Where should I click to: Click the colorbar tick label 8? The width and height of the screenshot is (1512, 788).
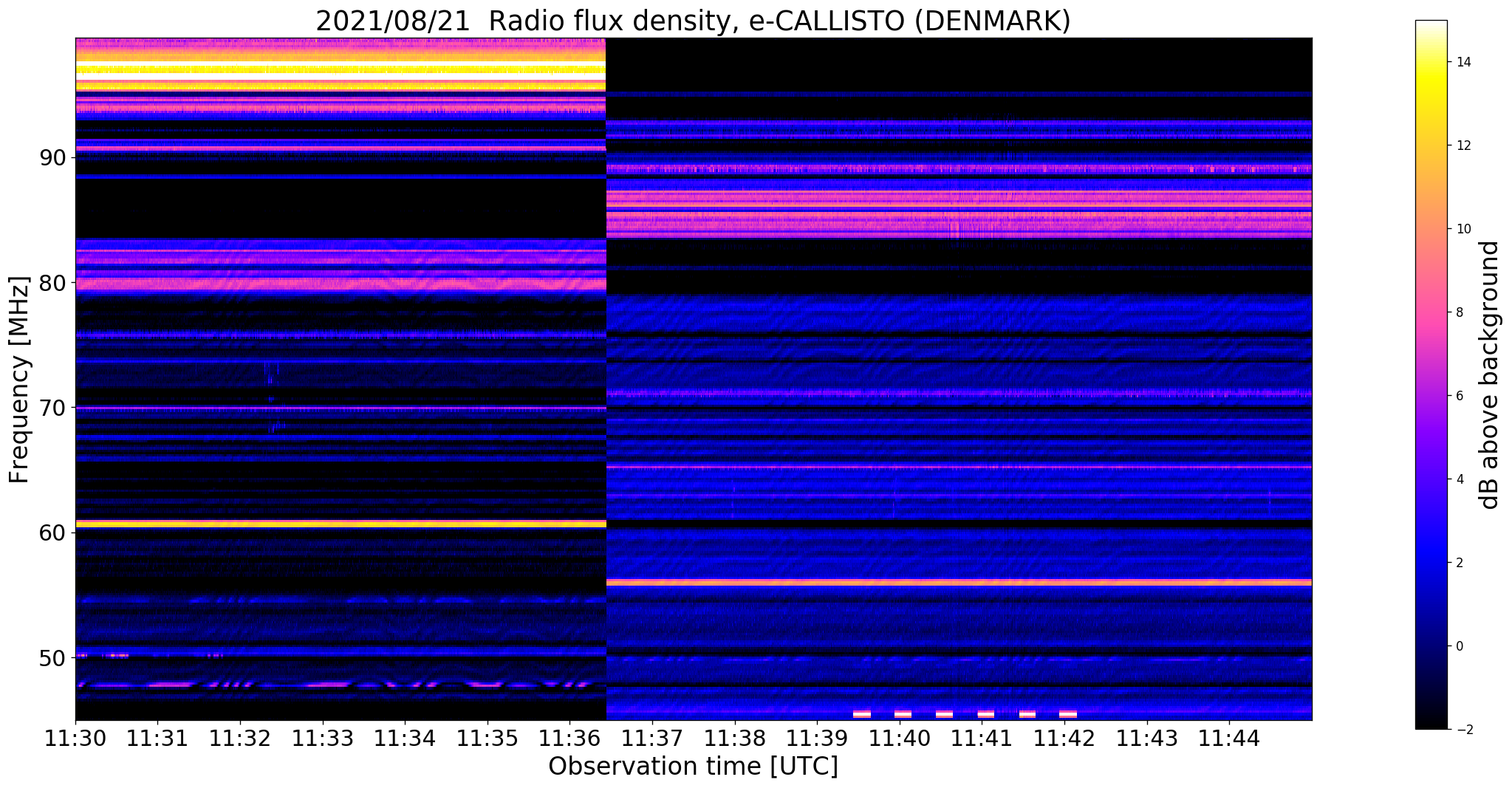[1458, 312]
